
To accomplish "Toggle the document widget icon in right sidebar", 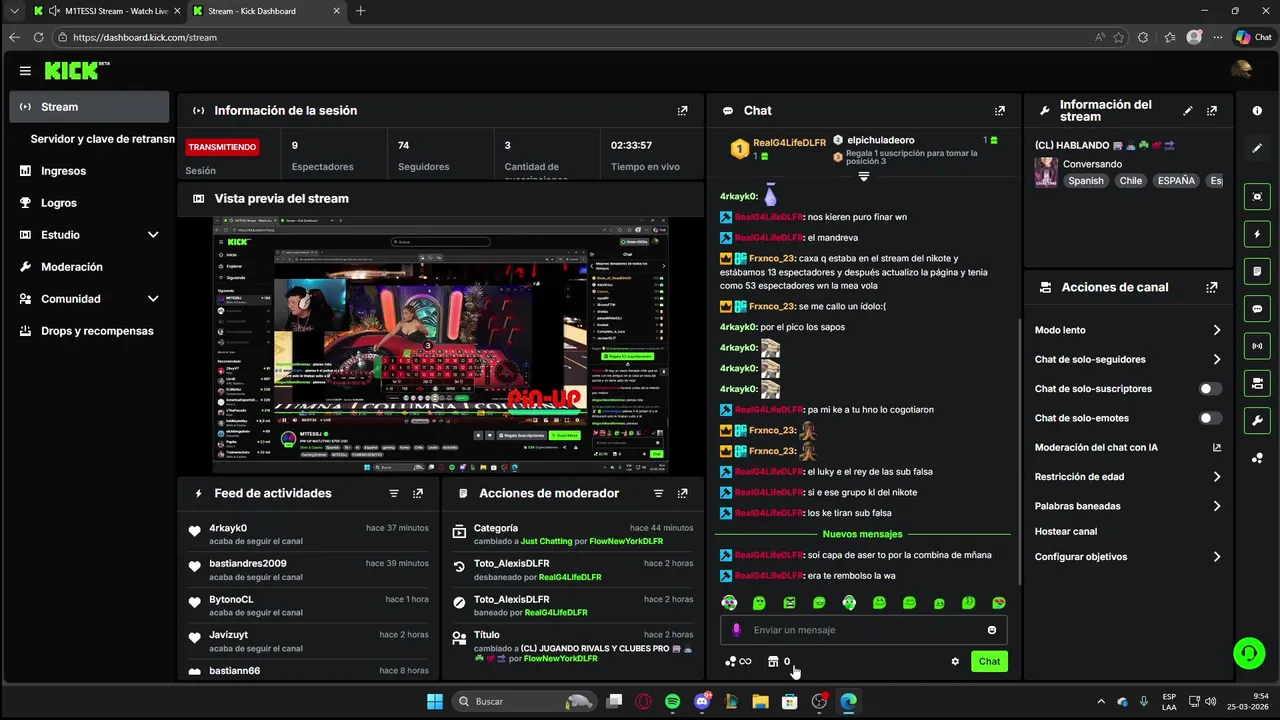I will [x=1257, y=271].
